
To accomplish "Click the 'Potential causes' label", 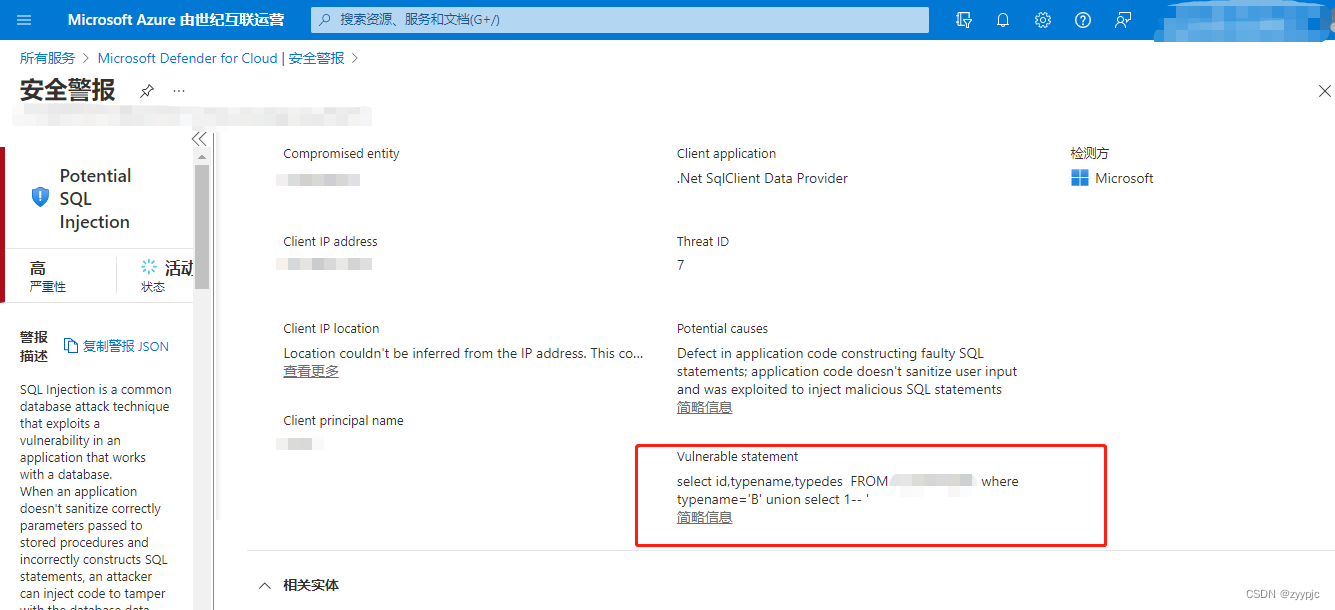I will tap(722, 328).
